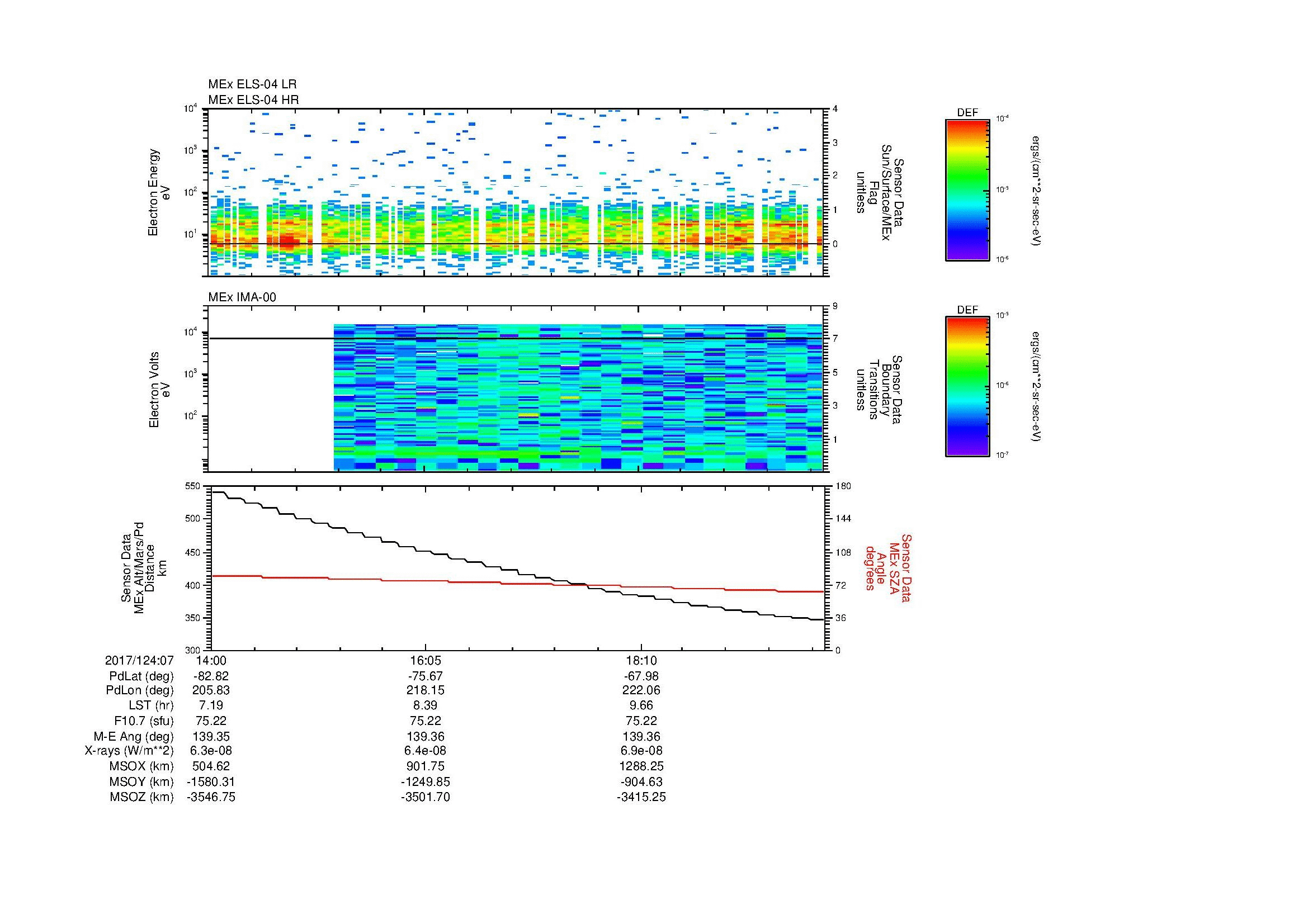Click the 550 altitude axis tick label
The width and height of the screenshot is (1308, 924).
193,486
